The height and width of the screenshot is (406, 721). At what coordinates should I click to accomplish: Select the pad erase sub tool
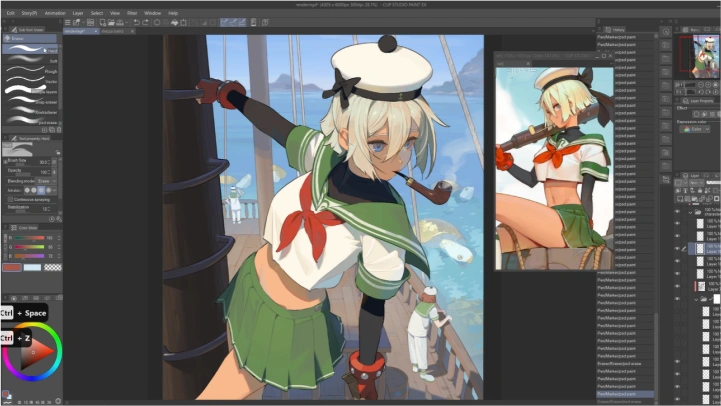pyautogui.click(x=30, y=121)
